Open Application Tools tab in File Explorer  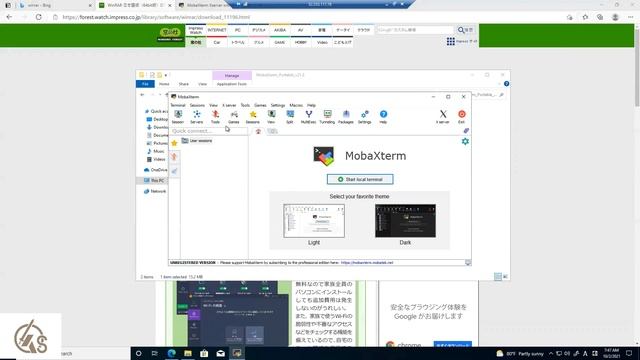pyautogui.click(x=231, y=84)
